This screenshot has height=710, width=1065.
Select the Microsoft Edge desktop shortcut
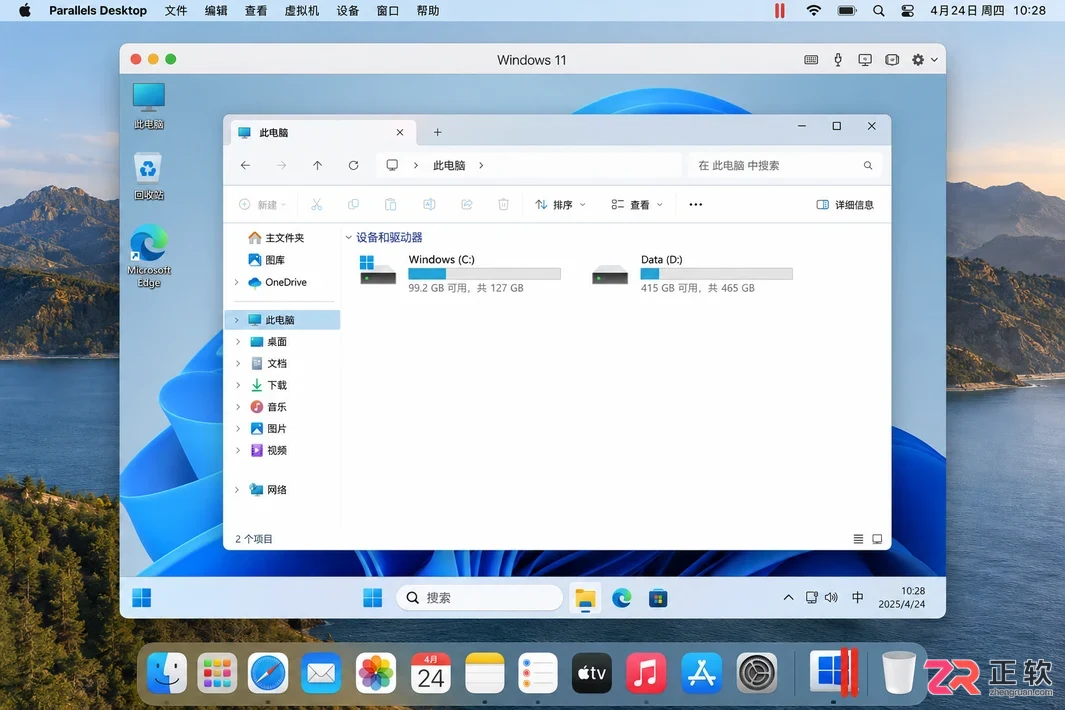pos(149,256)
